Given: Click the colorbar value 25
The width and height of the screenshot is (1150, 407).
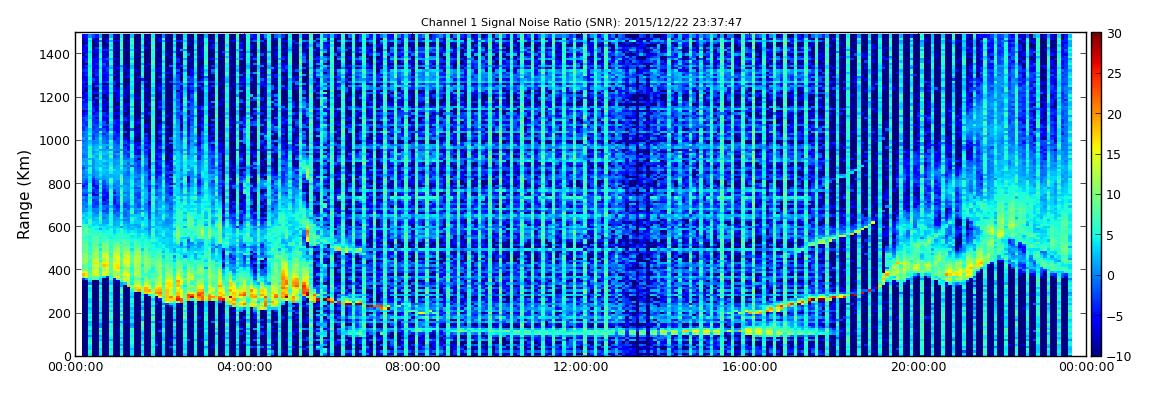Looking at the screenshot, I should pyautogui.click(x=1115, y=74).
